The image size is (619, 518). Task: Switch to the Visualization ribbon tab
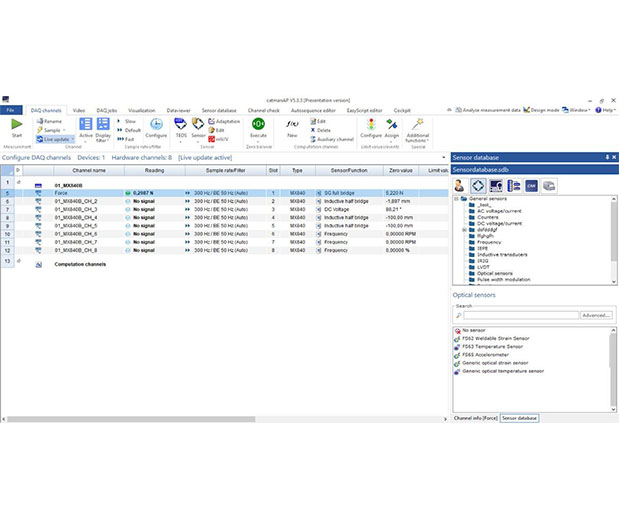point(141,109)
